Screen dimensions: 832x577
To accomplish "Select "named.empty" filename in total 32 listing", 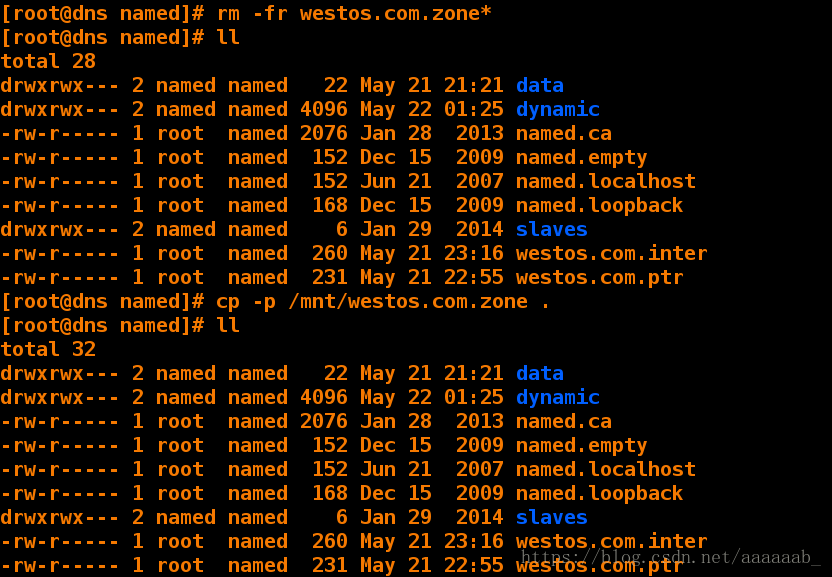I will click(582, 445).
